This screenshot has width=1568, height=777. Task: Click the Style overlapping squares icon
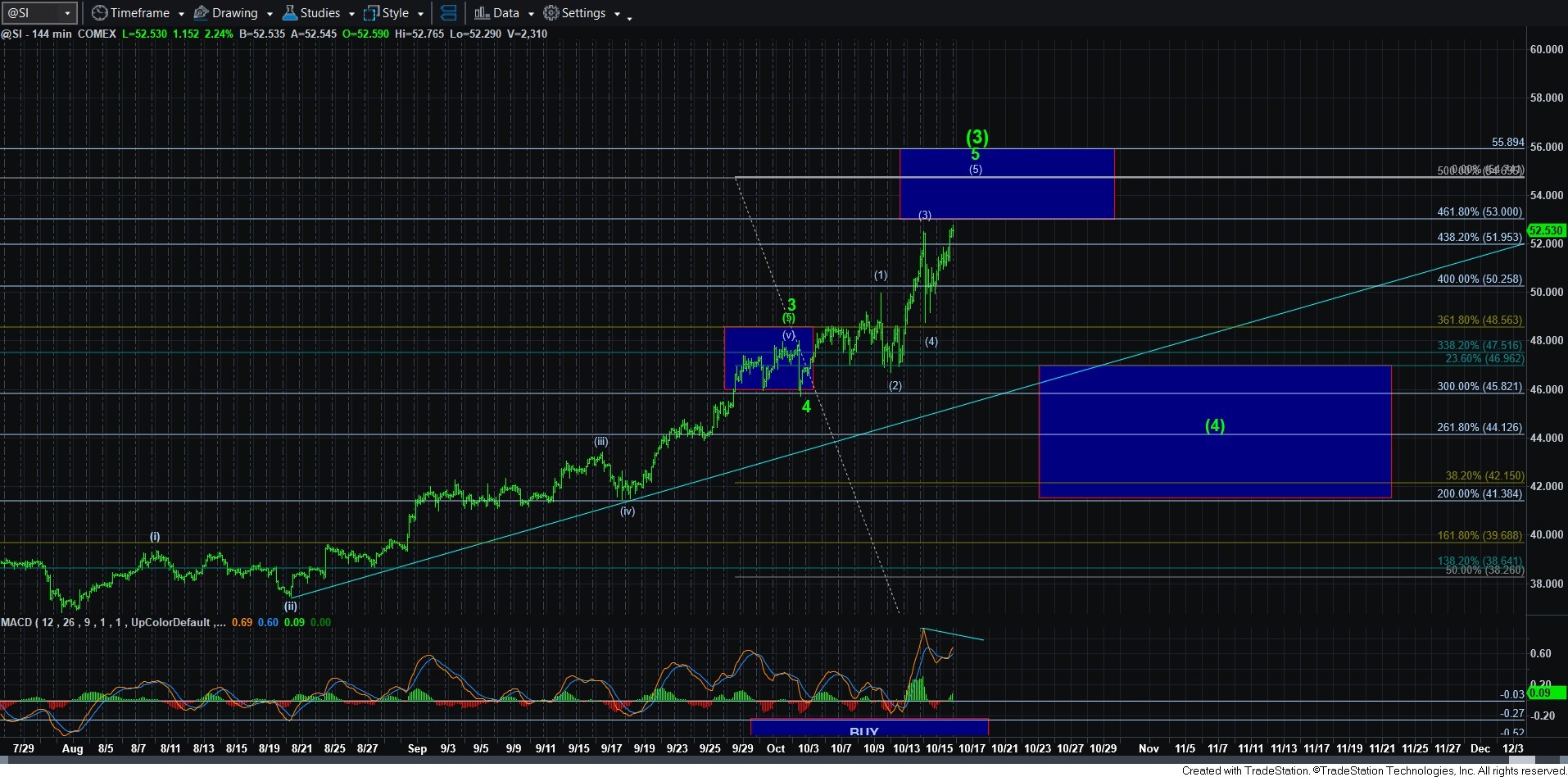pos(371,13)
